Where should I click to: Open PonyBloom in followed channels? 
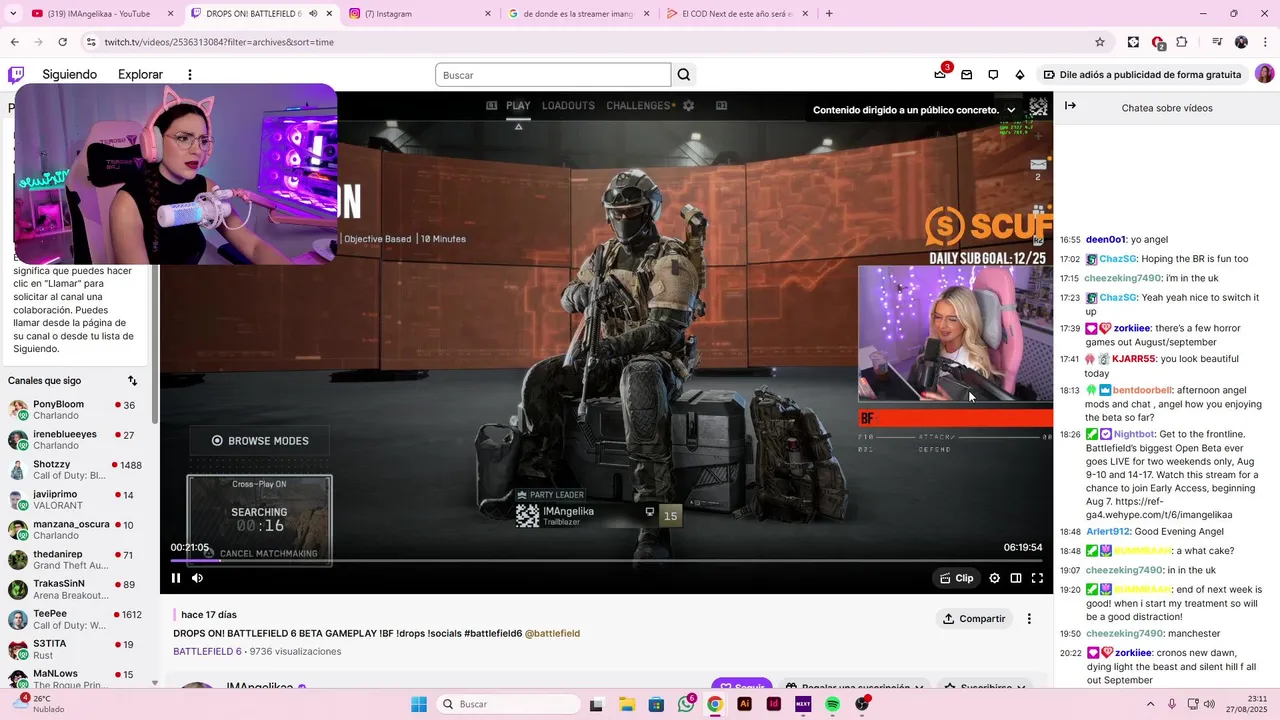tap(75, 410)
